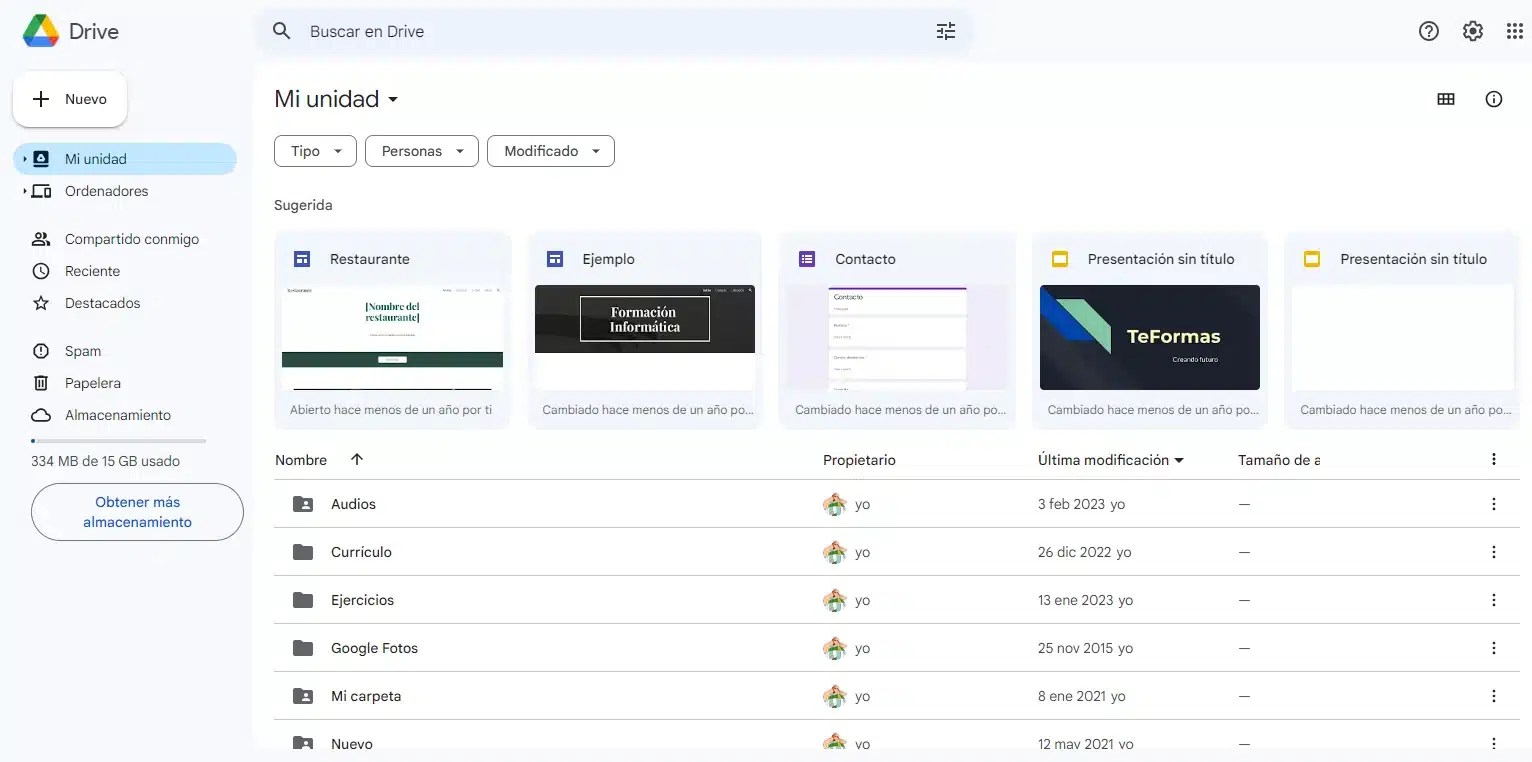Click the 3 feb 2023 date
This screenshot has width=1532, height=762.
click(1071, 504)
